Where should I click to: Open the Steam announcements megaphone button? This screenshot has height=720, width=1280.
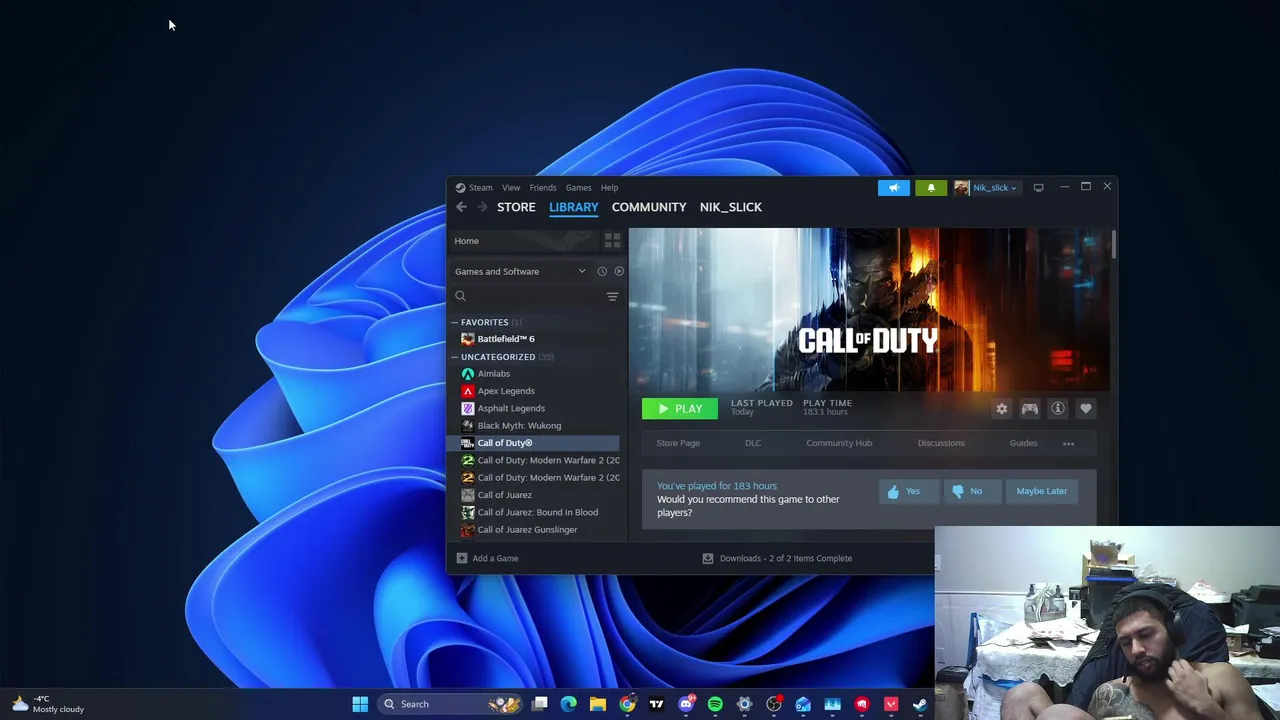(894, 188)
